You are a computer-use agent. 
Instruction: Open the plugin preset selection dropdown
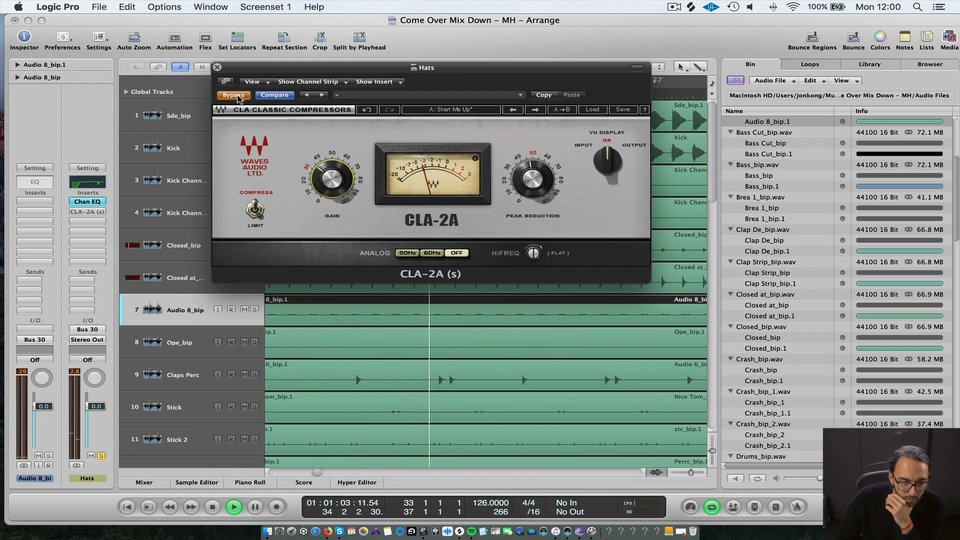pyautogui.click(x=429, y=95)
